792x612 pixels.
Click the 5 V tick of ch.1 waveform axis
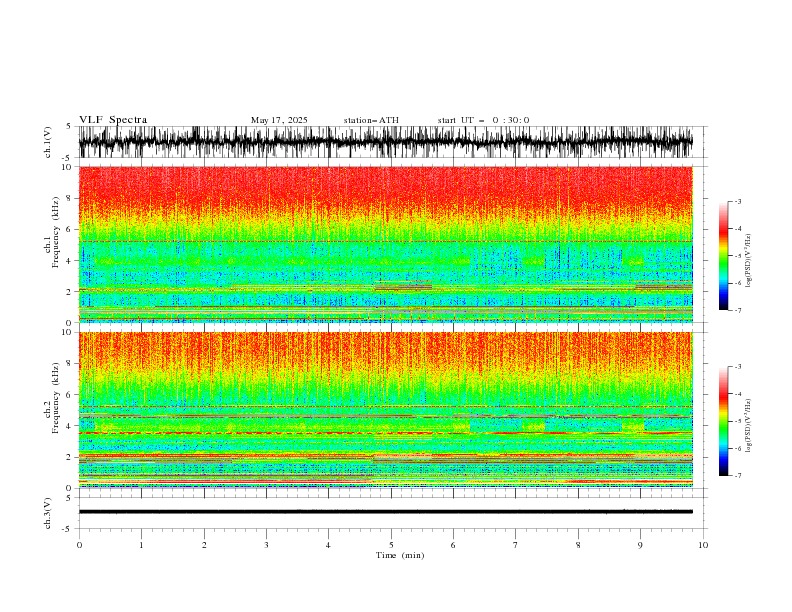(68, 127)
